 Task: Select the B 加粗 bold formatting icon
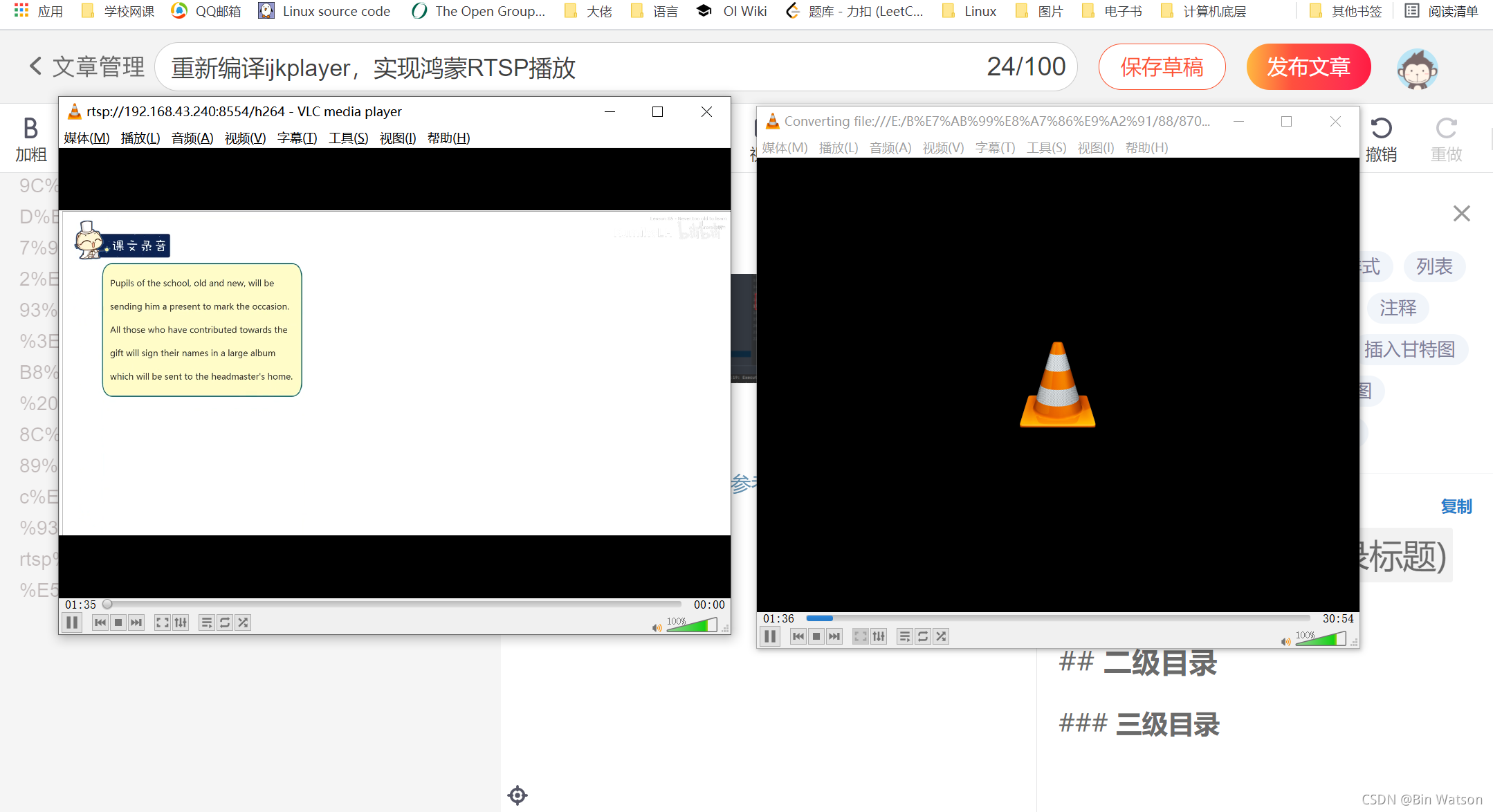point(30,138)
